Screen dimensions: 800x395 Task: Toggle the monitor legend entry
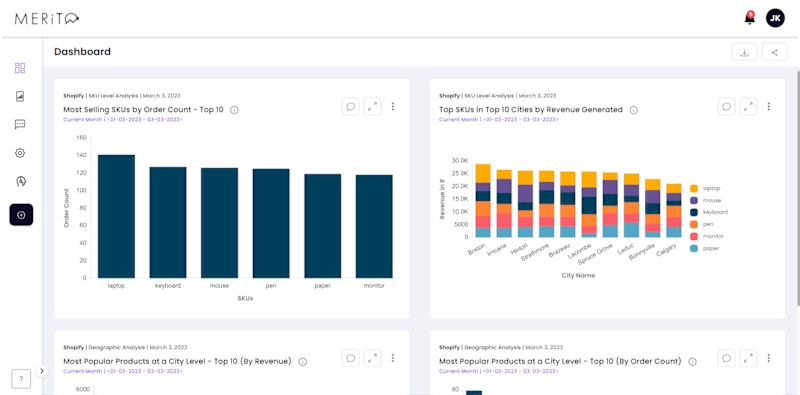[x=706, y=236]
